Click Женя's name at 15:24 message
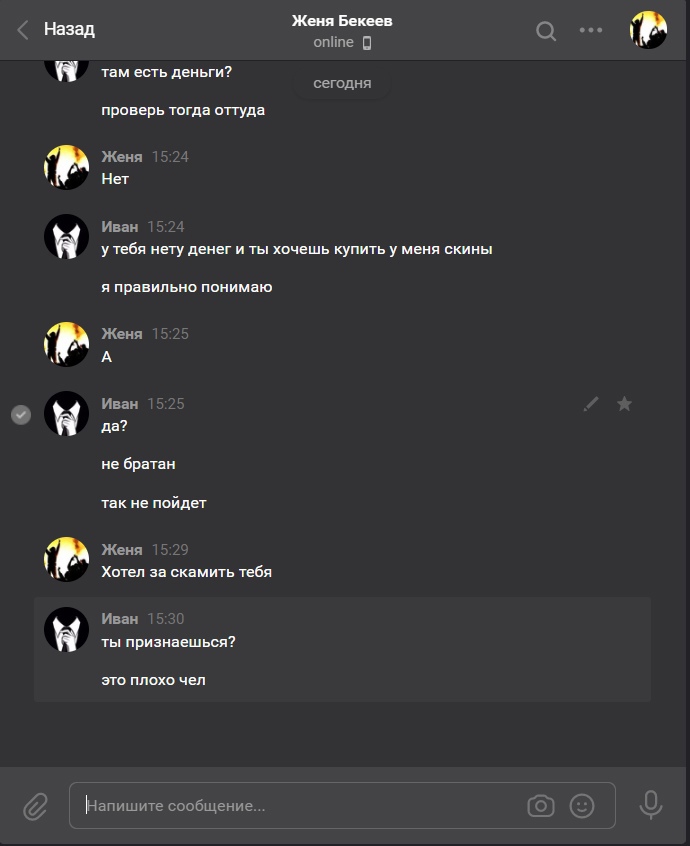The width and height of the screenshot is (690, 846). pos(122,157)
